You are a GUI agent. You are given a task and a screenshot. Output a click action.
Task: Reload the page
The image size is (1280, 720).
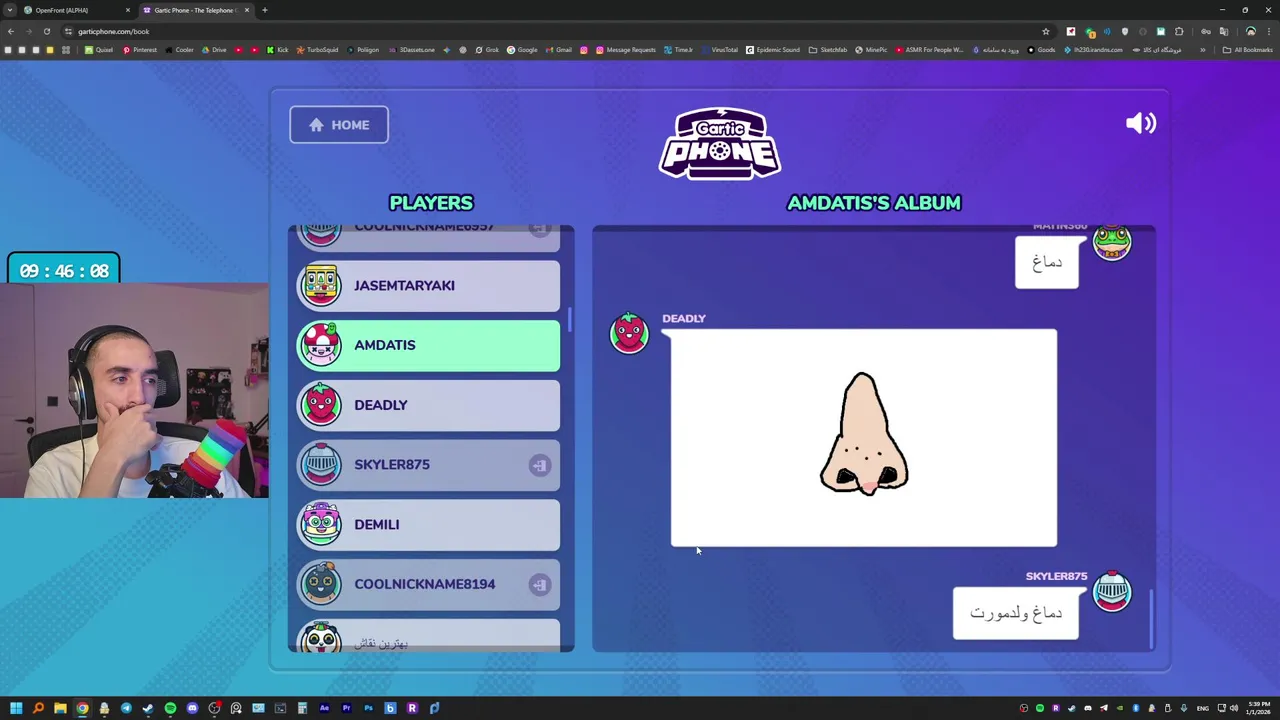[x=46, y=31]
